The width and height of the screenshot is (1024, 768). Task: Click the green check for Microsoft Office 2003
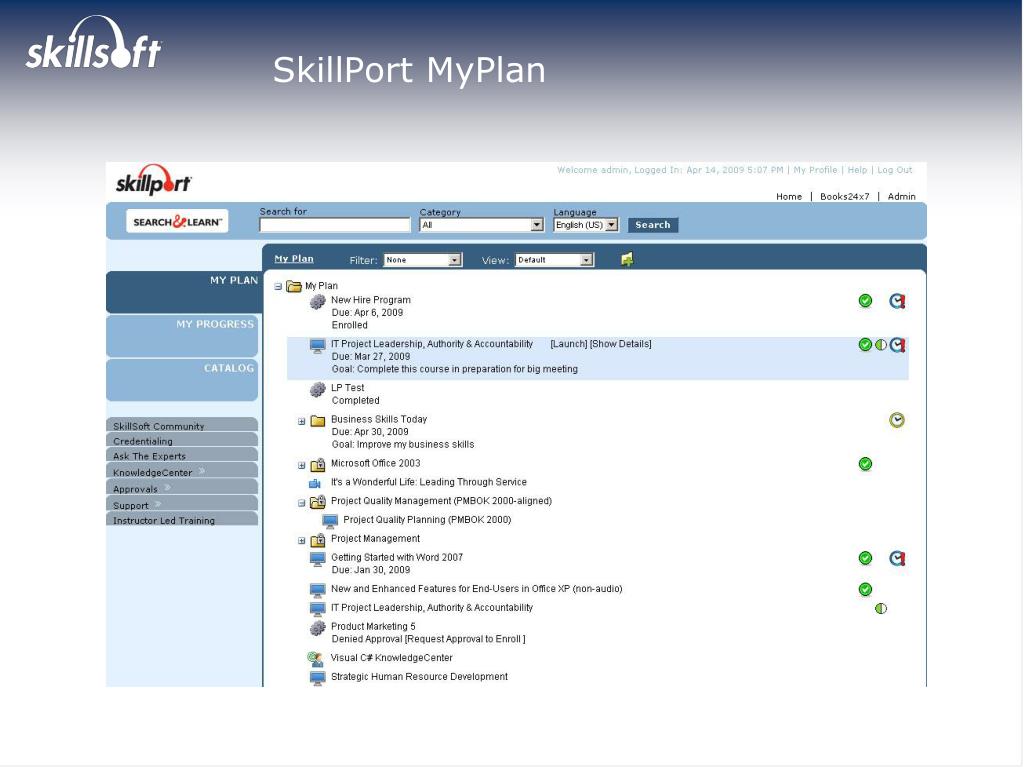pyautogui.click(x=865, y=464)
